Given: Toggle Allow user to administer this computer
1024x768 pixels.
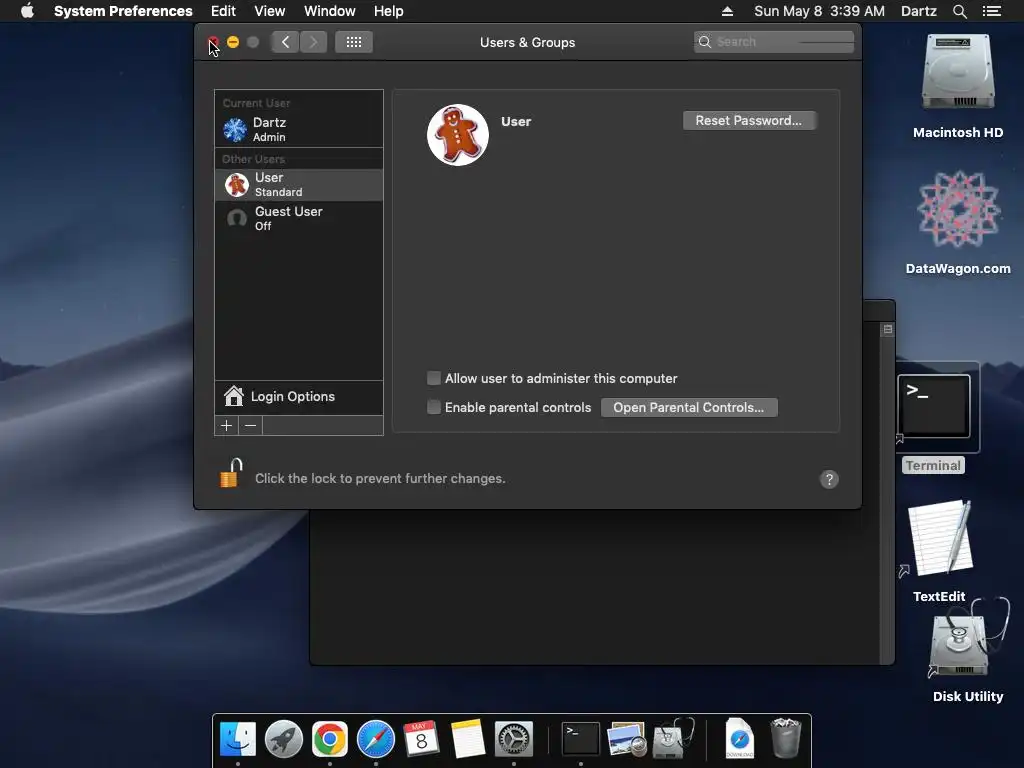Looking at the screenshot, I should (434, 378).
